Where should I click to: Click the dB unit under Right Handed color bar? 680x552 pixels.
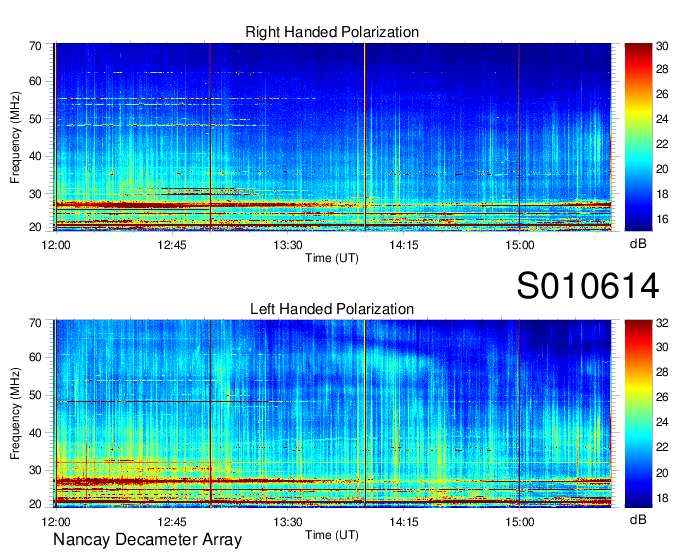point(638,244)
